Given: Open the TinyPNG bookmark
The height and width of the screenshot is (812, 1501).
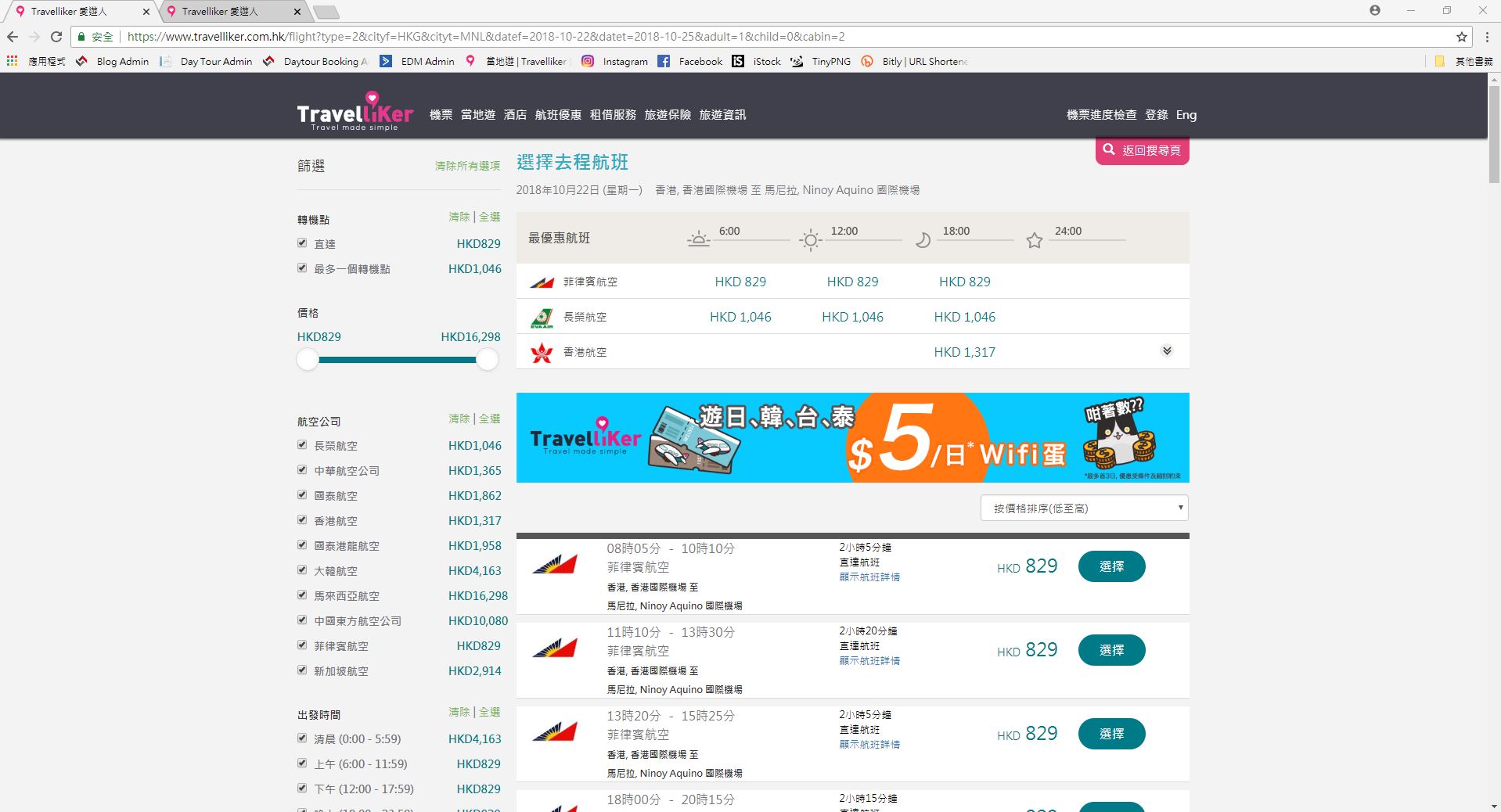Looking at the screenshot, I should pyautogui.click(x=820, y=61).
